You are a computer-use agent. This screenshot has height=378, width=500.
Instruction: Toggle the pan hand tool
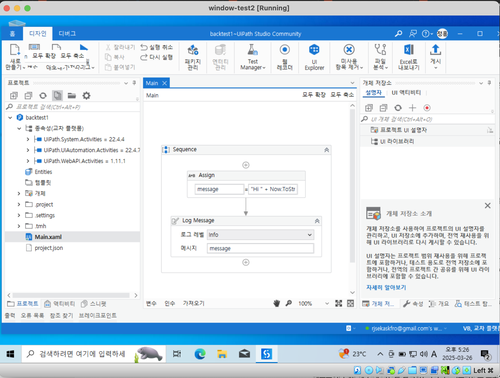[277, 303]
